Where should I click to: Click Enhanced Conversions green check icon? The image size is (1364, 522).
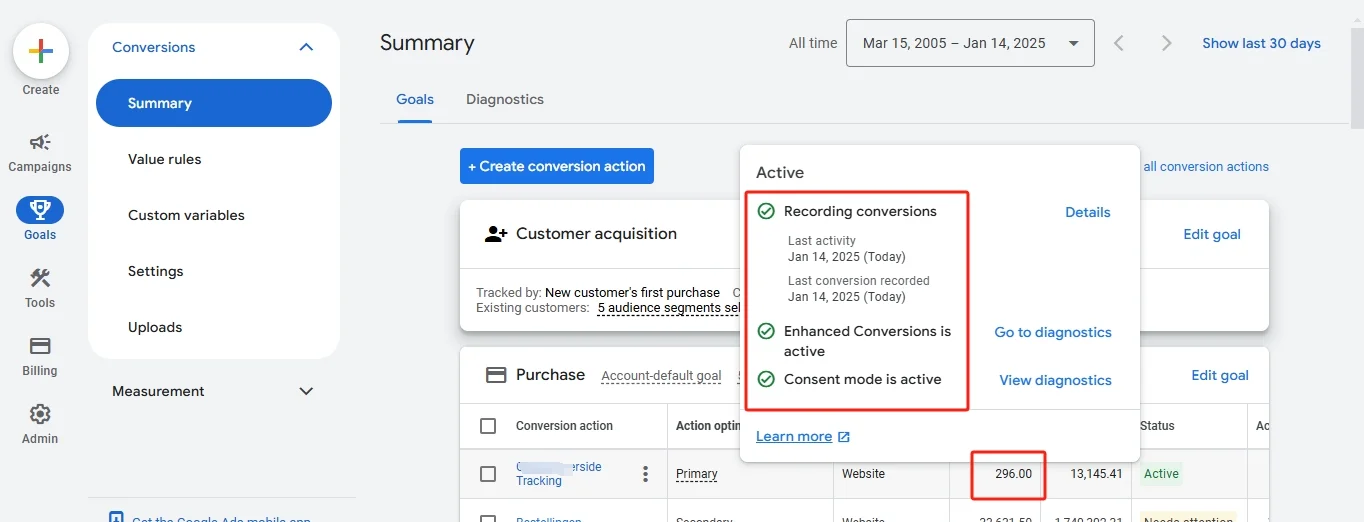coord(766,331)
